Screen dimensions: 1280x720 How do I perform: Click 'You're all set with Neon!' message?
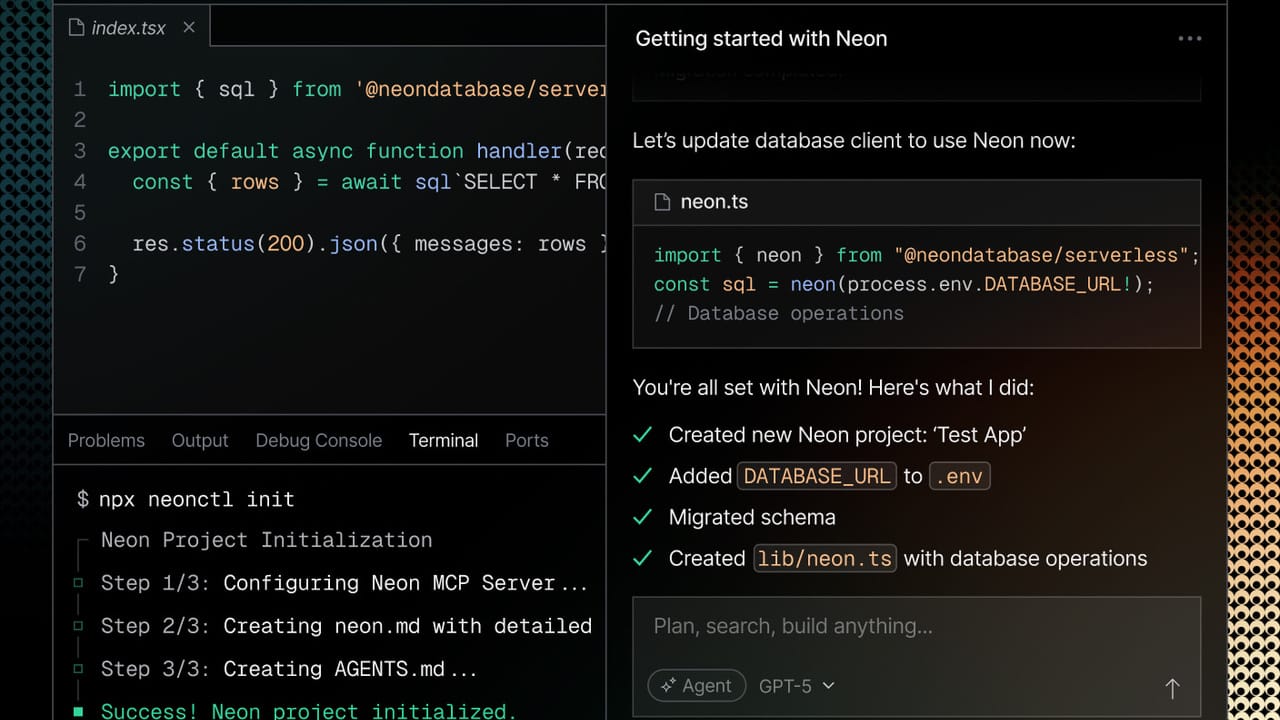tap(833, 387)
